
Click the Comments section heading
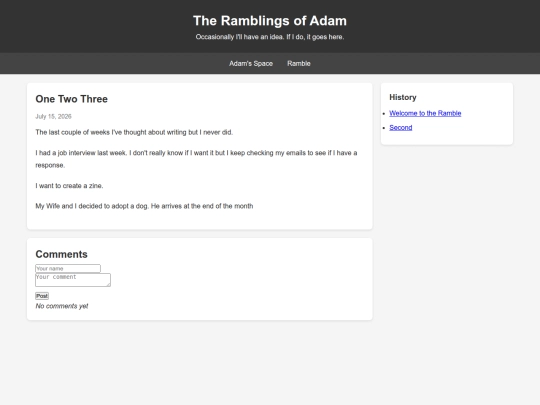point(61,254)
